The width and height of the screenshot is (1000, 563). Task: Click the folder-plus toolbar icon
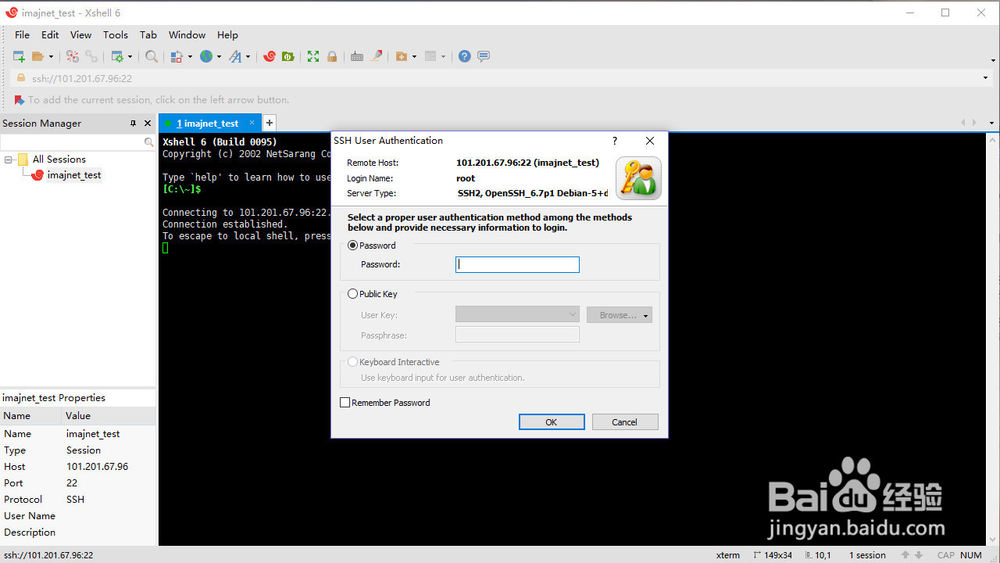[x=401, y=57]
